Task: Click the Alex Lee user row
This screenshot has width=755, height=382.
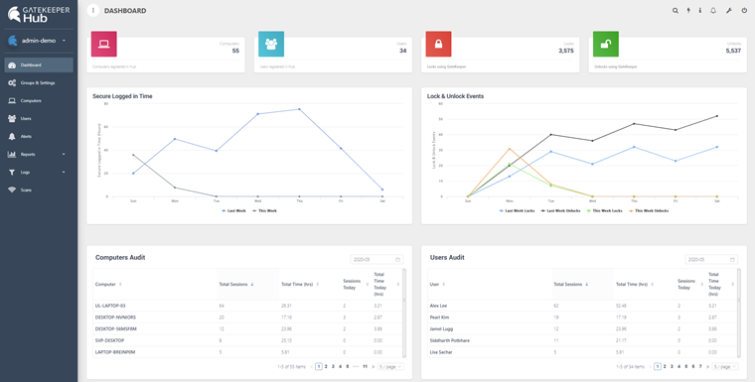Action: (x=582, y=306)
